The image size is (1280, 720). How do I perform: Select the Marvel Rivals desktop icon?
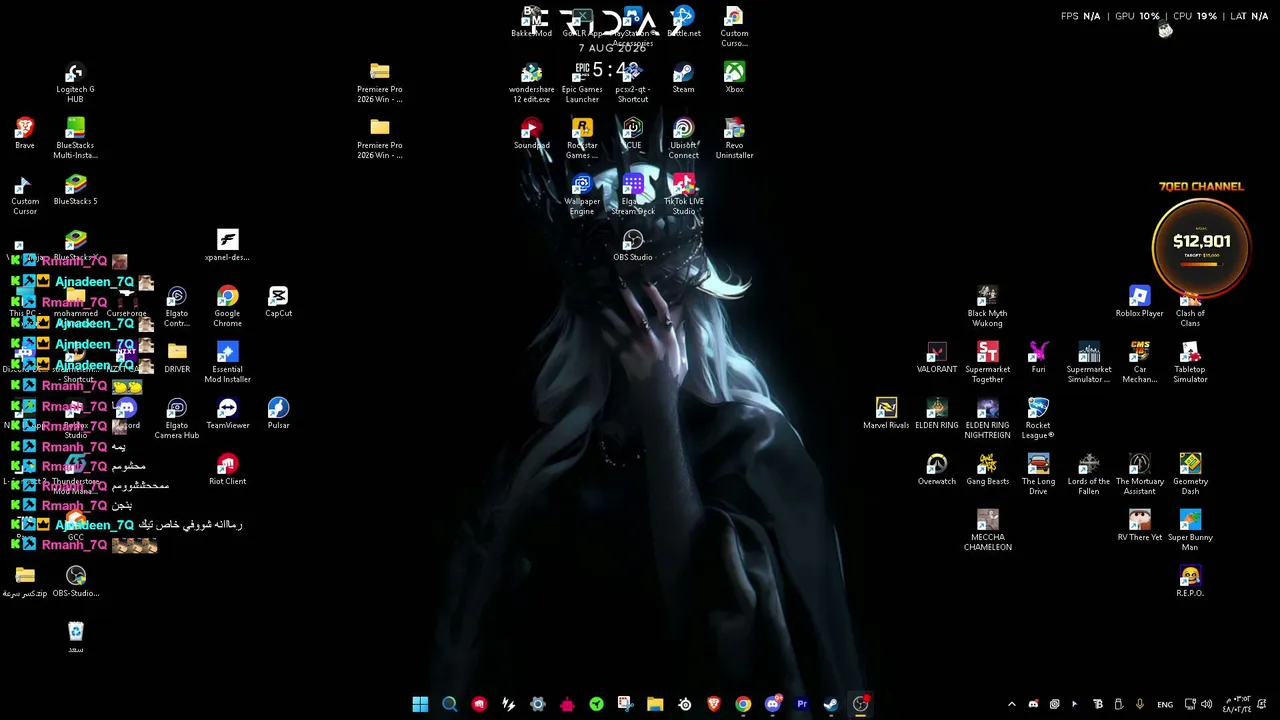coord(886,414)
